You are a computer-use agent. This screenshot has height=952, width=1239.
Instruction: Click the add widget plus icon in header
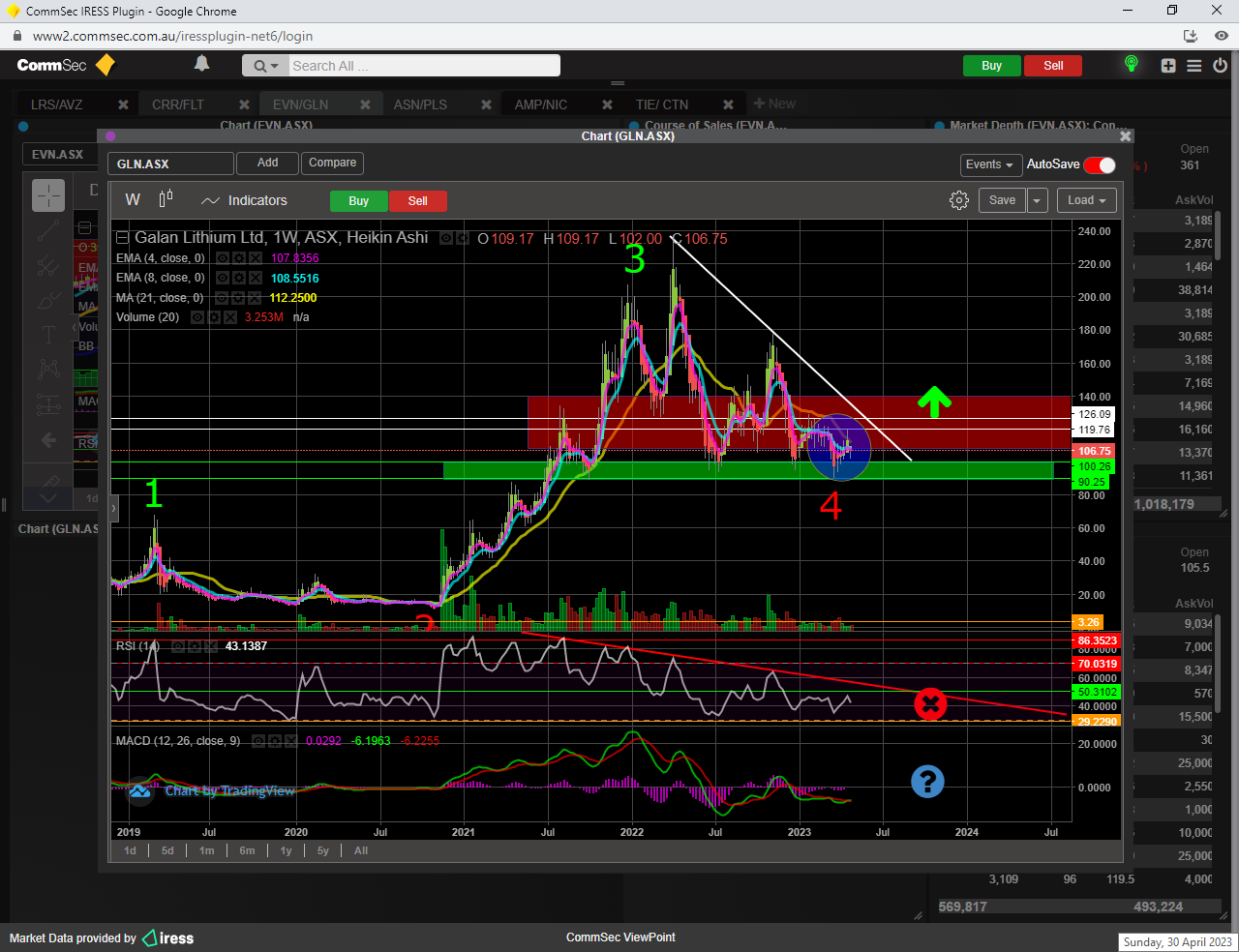[x=1168, y=66]
